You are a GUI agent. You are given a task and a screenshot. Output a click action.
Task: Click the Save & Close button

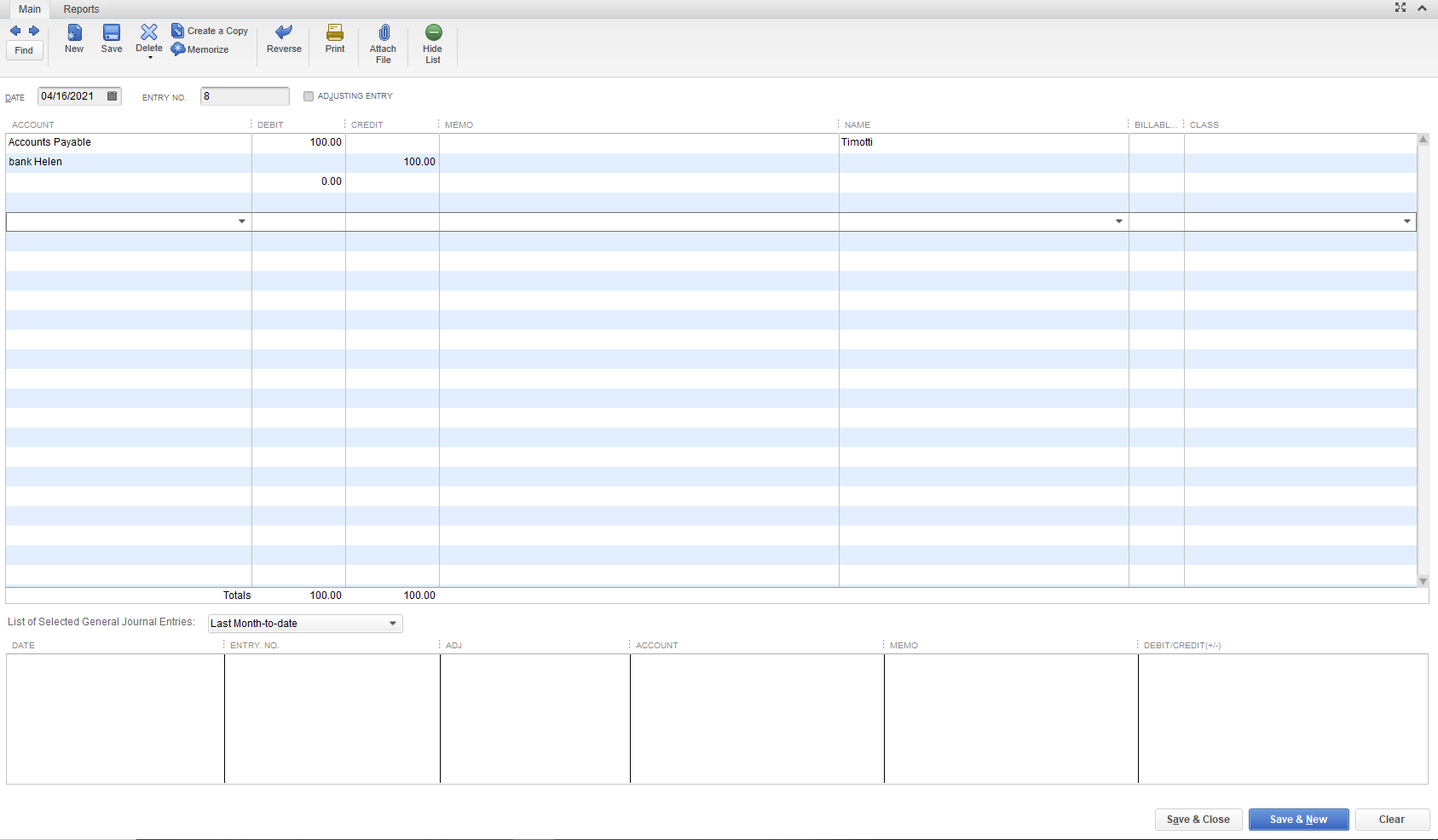coord(1198,820)
